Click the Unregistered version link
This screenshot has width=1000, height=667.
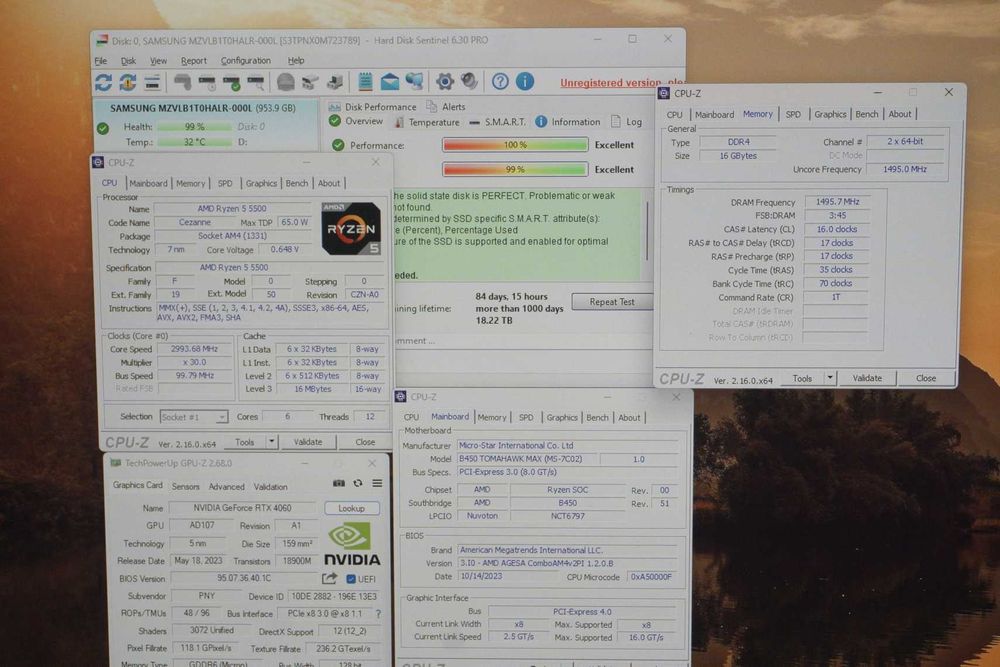click(x=622, y=82)
